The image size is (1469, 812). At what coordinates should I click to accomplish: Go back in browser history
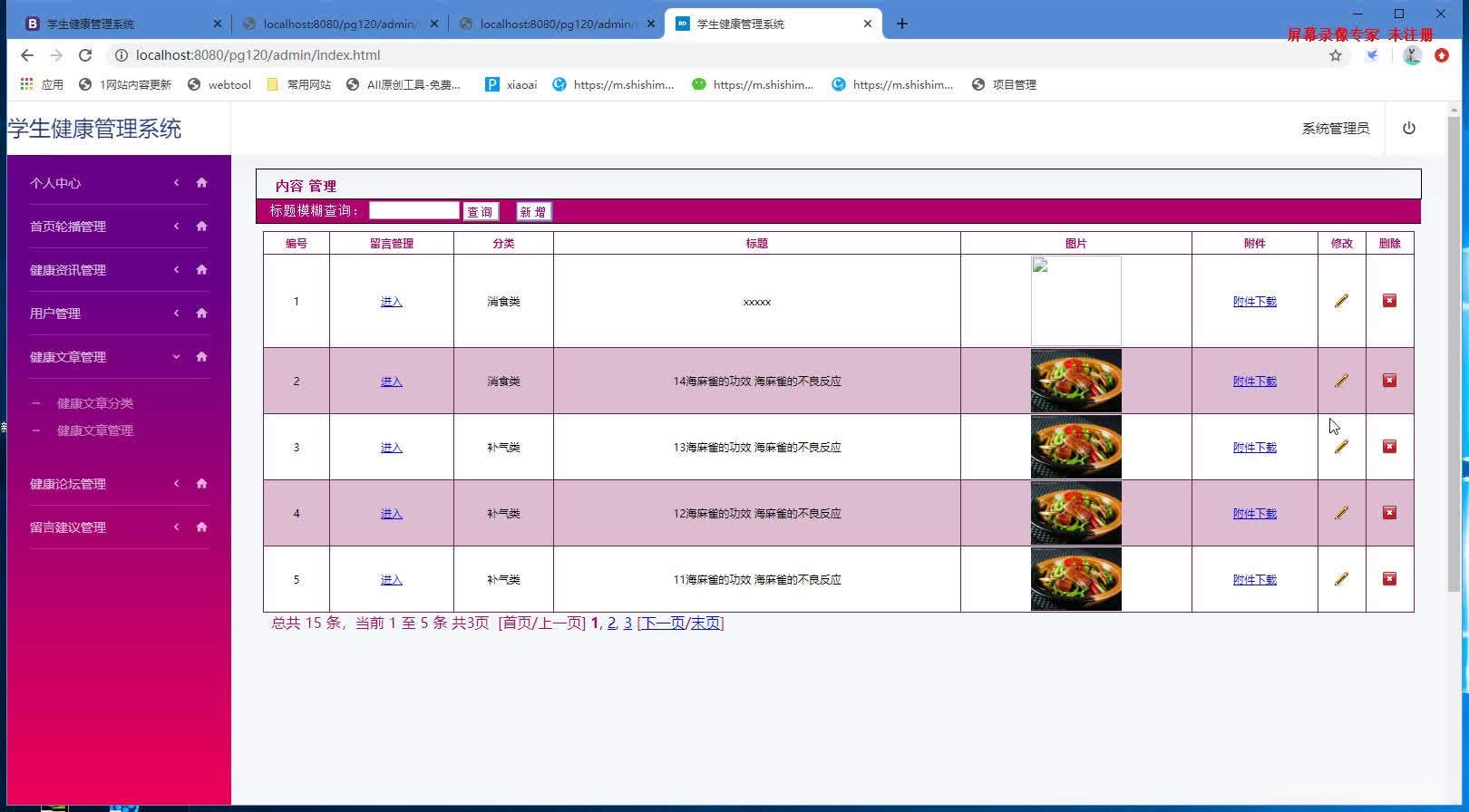27,55
